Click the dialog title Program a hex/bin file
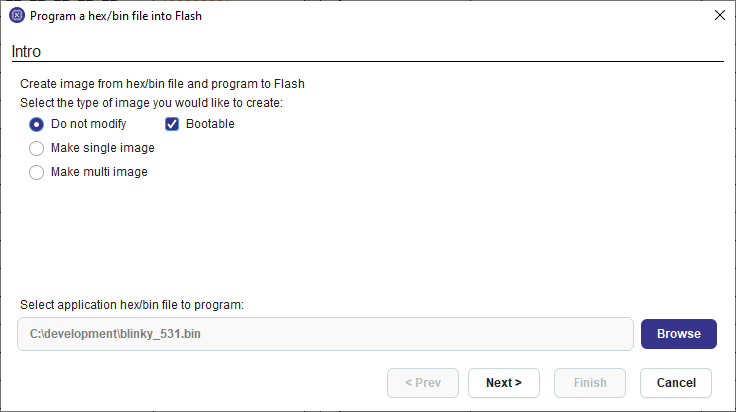736x412 pixels. 116,16
